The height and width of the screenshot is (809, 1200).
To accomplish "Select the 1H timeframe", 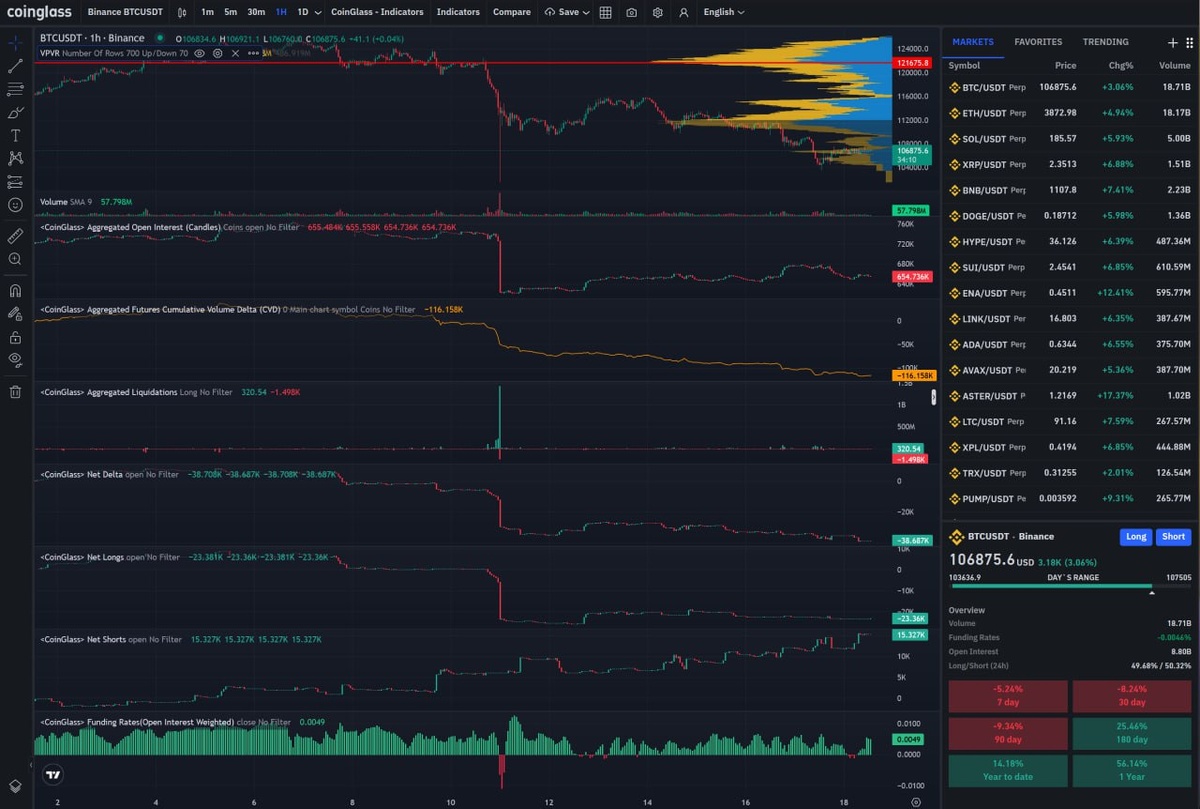I will click(x=281, y=12).
